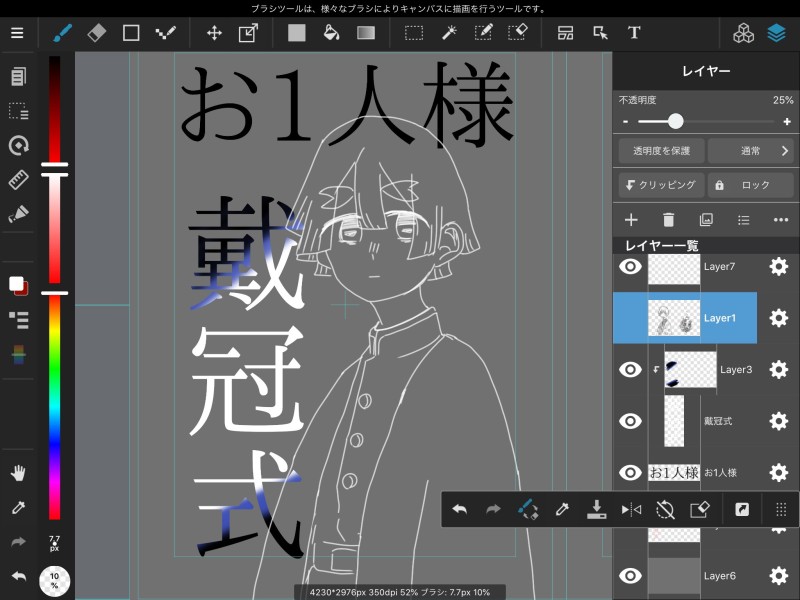Open the page list sidebar icon
The height and width of the screenshot is (600, 800).
[x=18, y=77]
